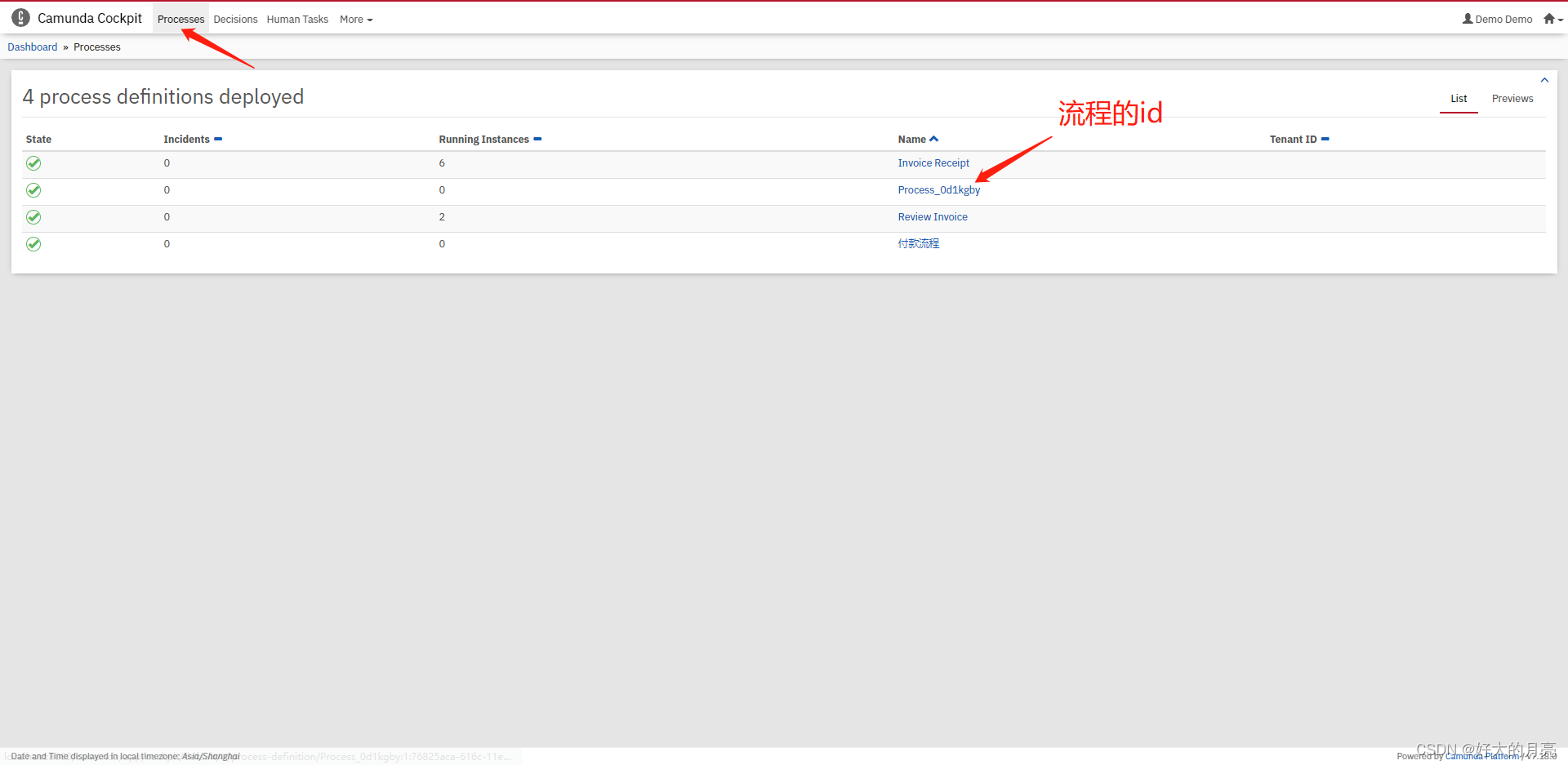
Task: Open the Processes tab in navbar
Action: point(180,20)
